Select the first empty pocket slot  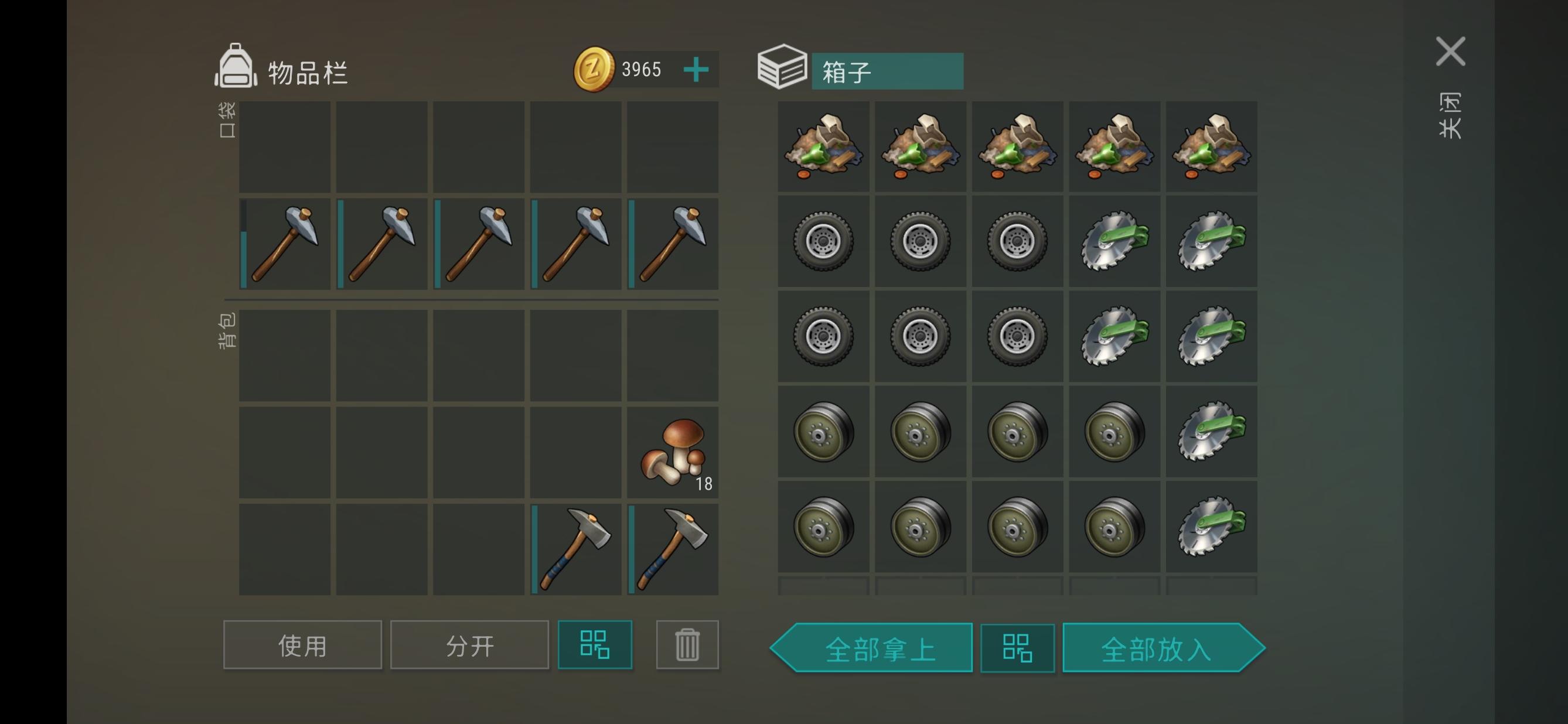tap(285, 146)
